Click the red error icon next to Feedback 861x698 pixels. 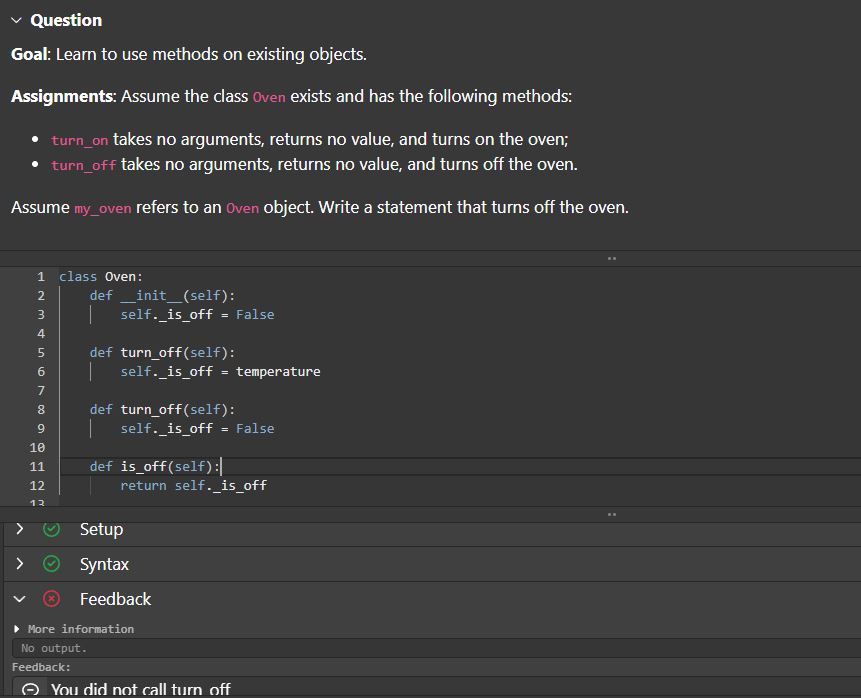51,598
